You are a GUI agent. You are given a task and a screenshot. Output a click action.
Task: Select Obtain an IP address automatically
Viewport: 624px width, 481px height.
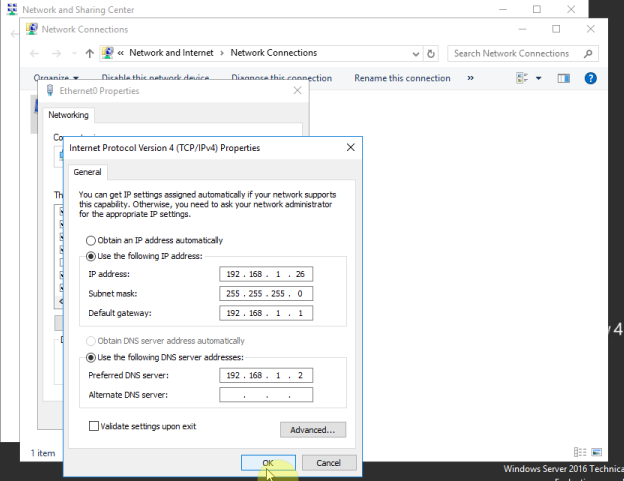(x=91, y=240)
